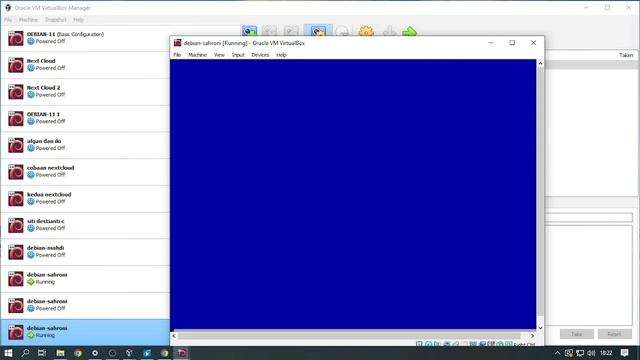Screen dimensions: 640x360
Task: Click the VM window scroll left arrow
Action: click(174, 336)
